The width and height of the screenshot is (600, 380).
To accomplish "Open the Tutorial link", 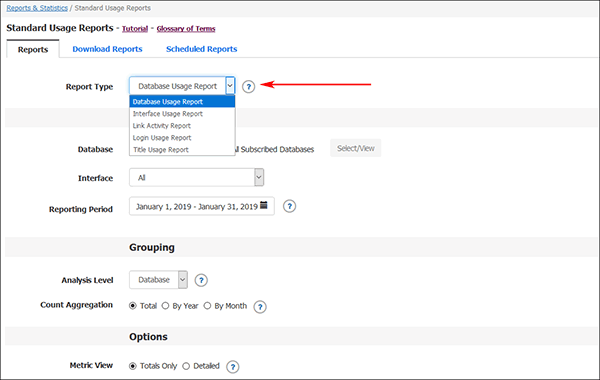I will (135, 29).
